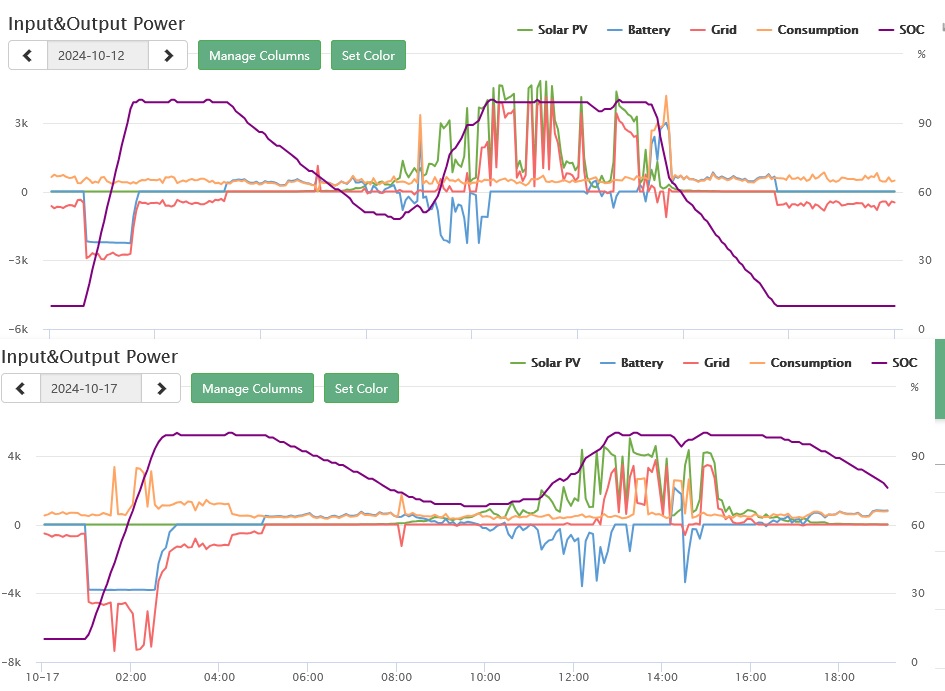Toggle SOC series in the 2024-10-12 chart legend

point(904,30)
